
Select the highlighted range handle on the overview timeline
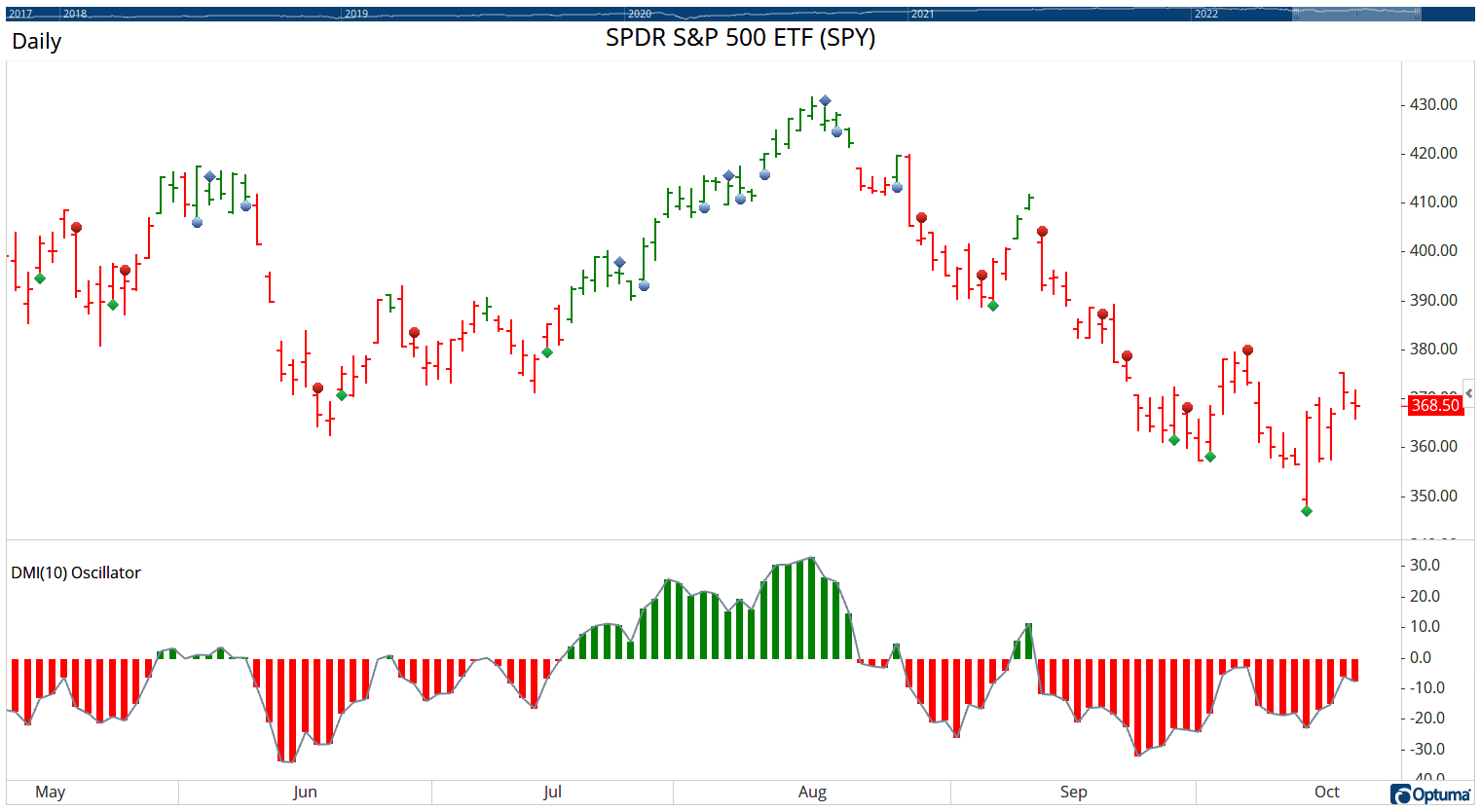click(x=1356, y=14)
